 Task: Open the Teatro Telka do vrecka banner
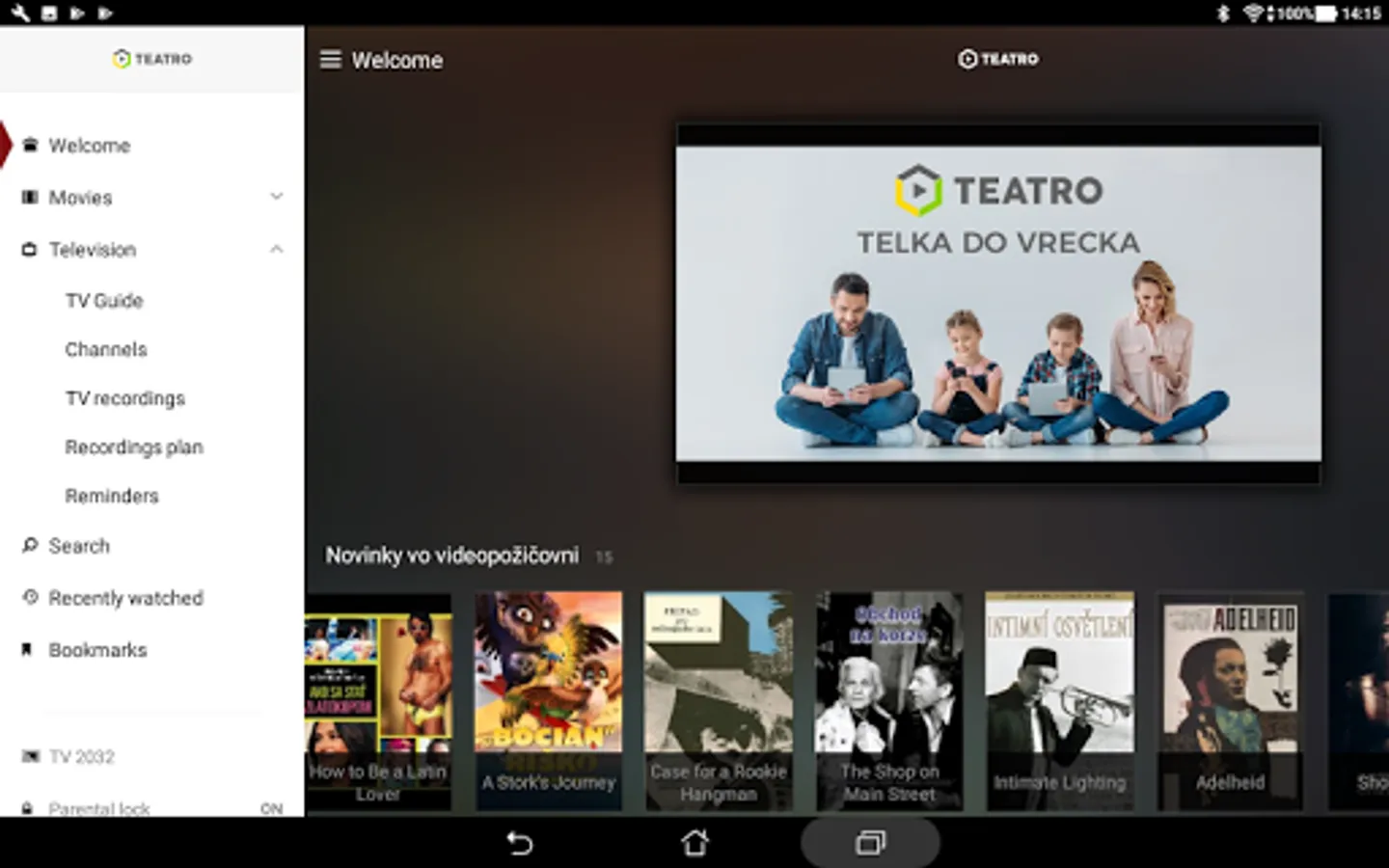(x=998, y=303)
